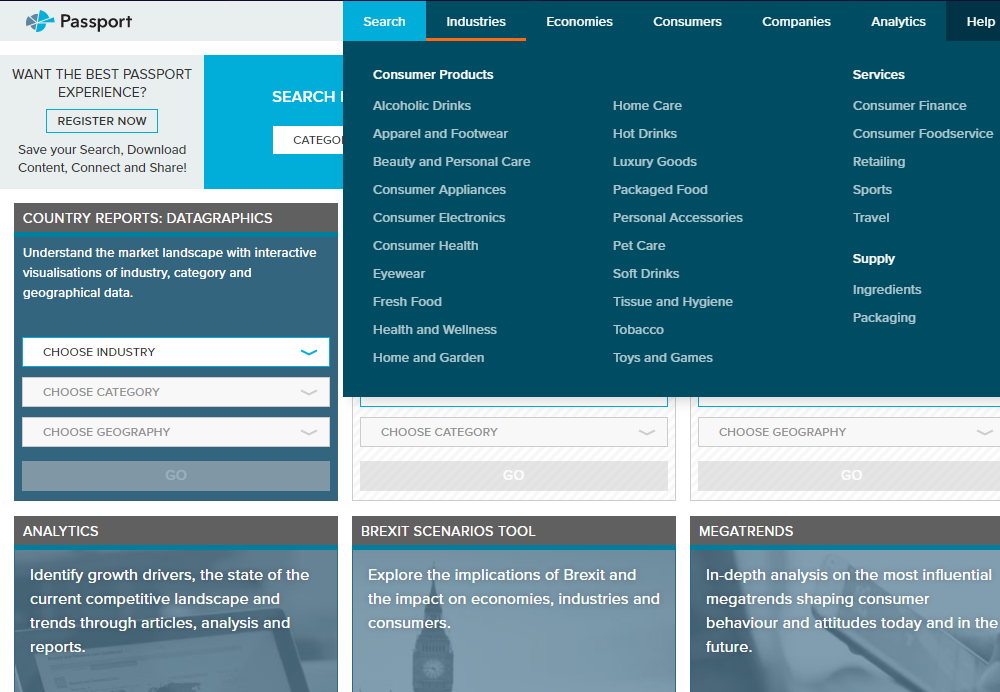Expand the Choose Industry dropdown in Datagraphics

(x=176, y=352)
